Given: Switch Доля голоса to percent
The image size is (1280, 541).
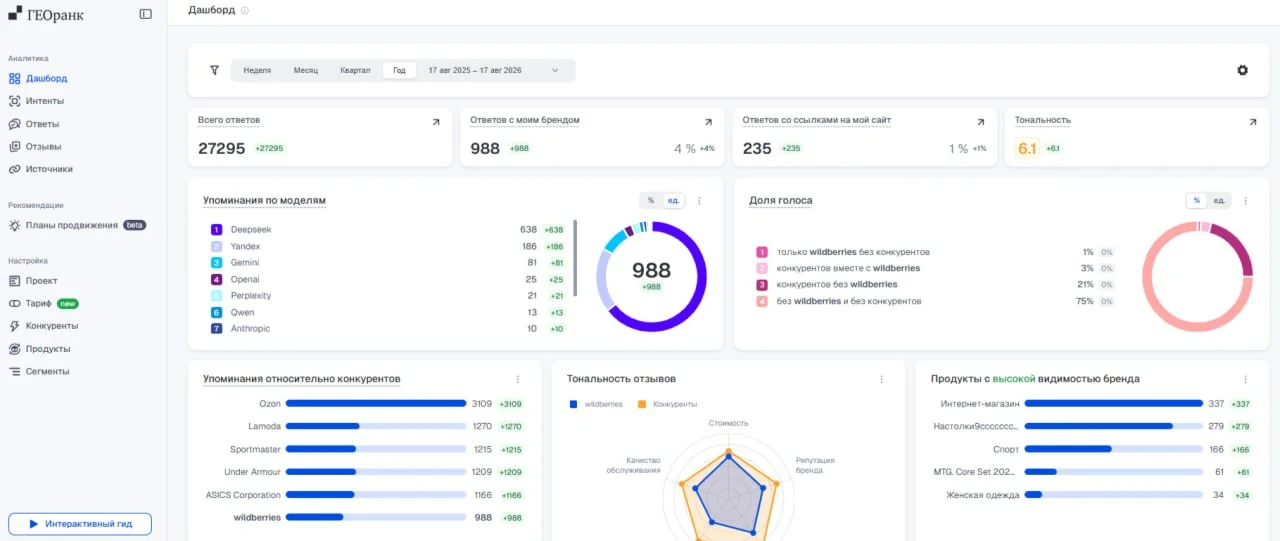Looking at the screenshot, I should pyautogui.click(x=1197, y=200).
